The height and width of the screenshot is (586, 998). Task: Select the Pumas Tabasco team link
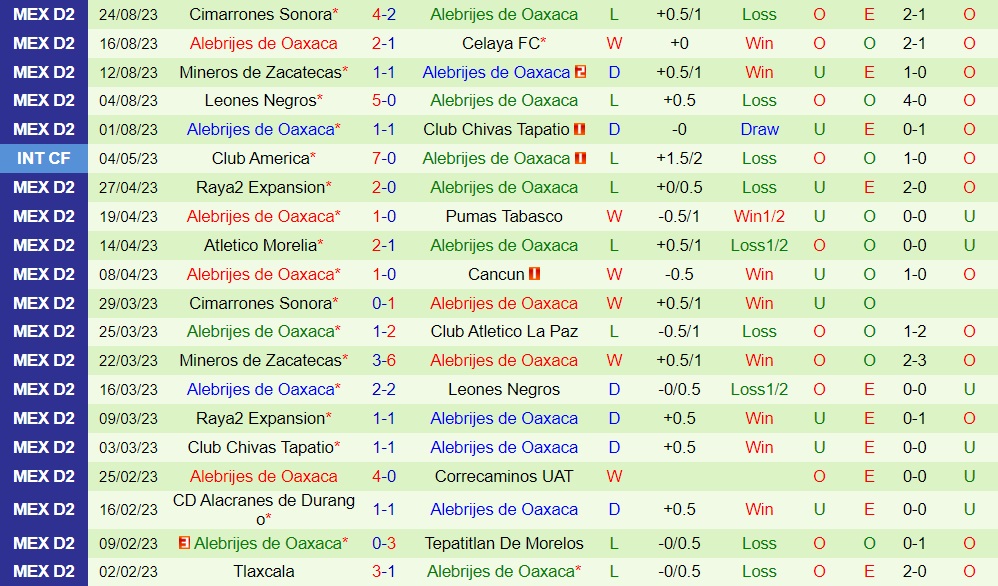click(x=504, y=216)
